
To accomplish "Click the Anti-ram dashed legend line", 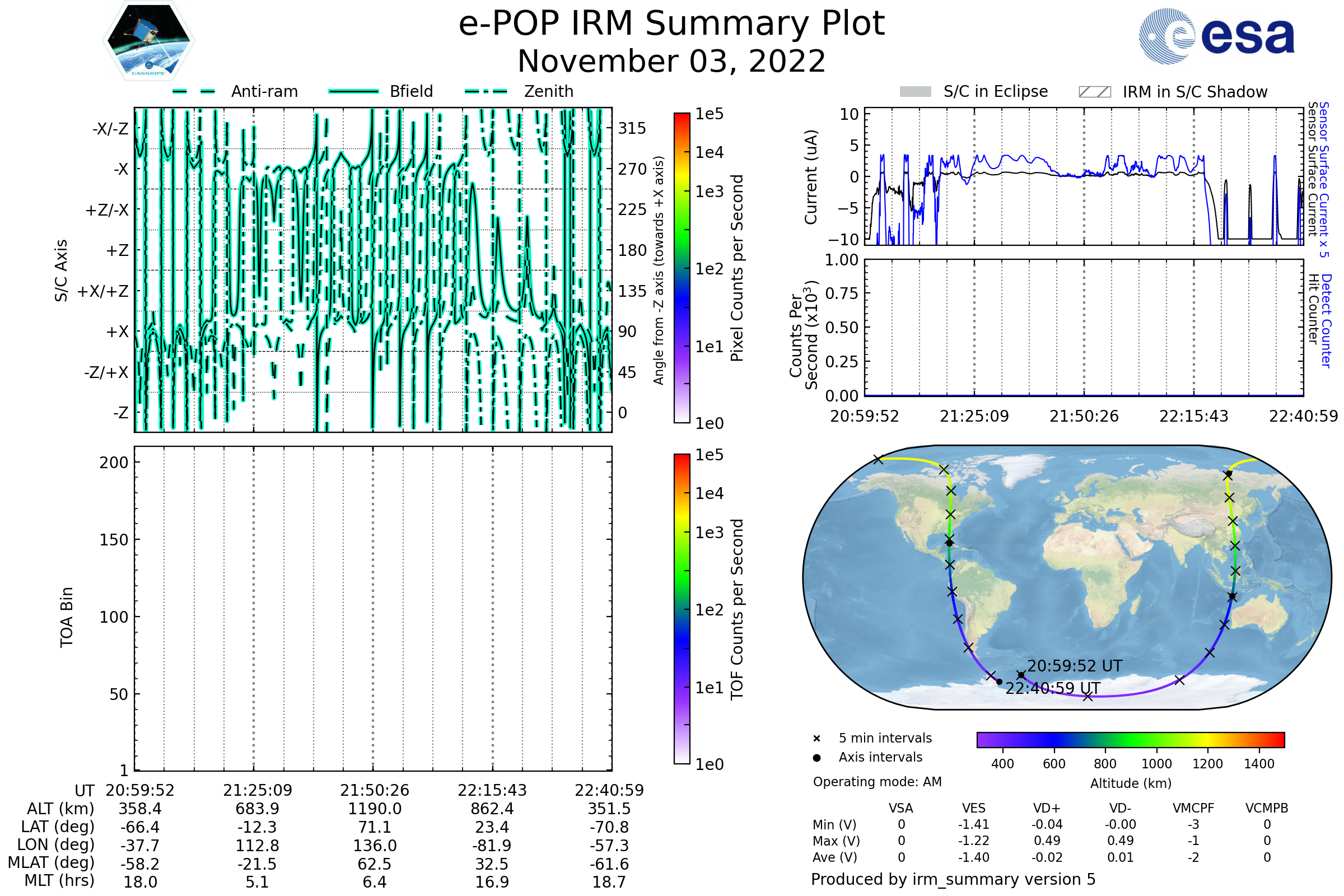I will pos(194,91).
